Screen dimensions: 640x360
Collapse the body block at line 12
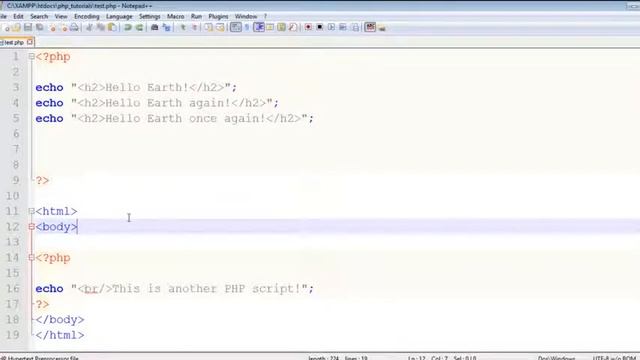point(31,227)
